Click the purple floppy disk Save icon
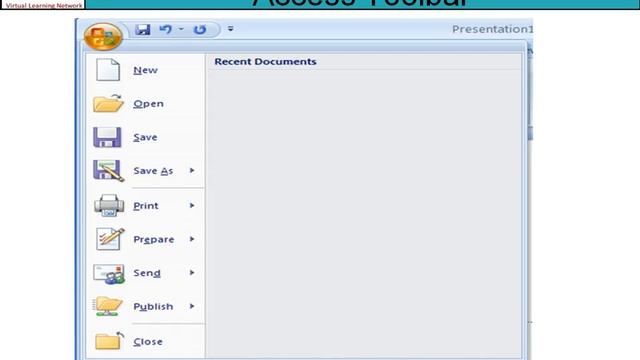 coord(107,137)
